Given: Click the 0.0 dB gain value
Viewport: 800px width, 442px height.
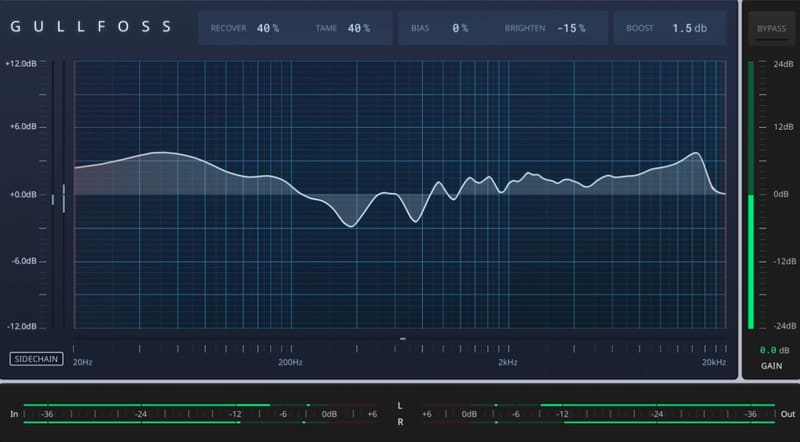Looking at the screenshot, I should tap(774, 350).
